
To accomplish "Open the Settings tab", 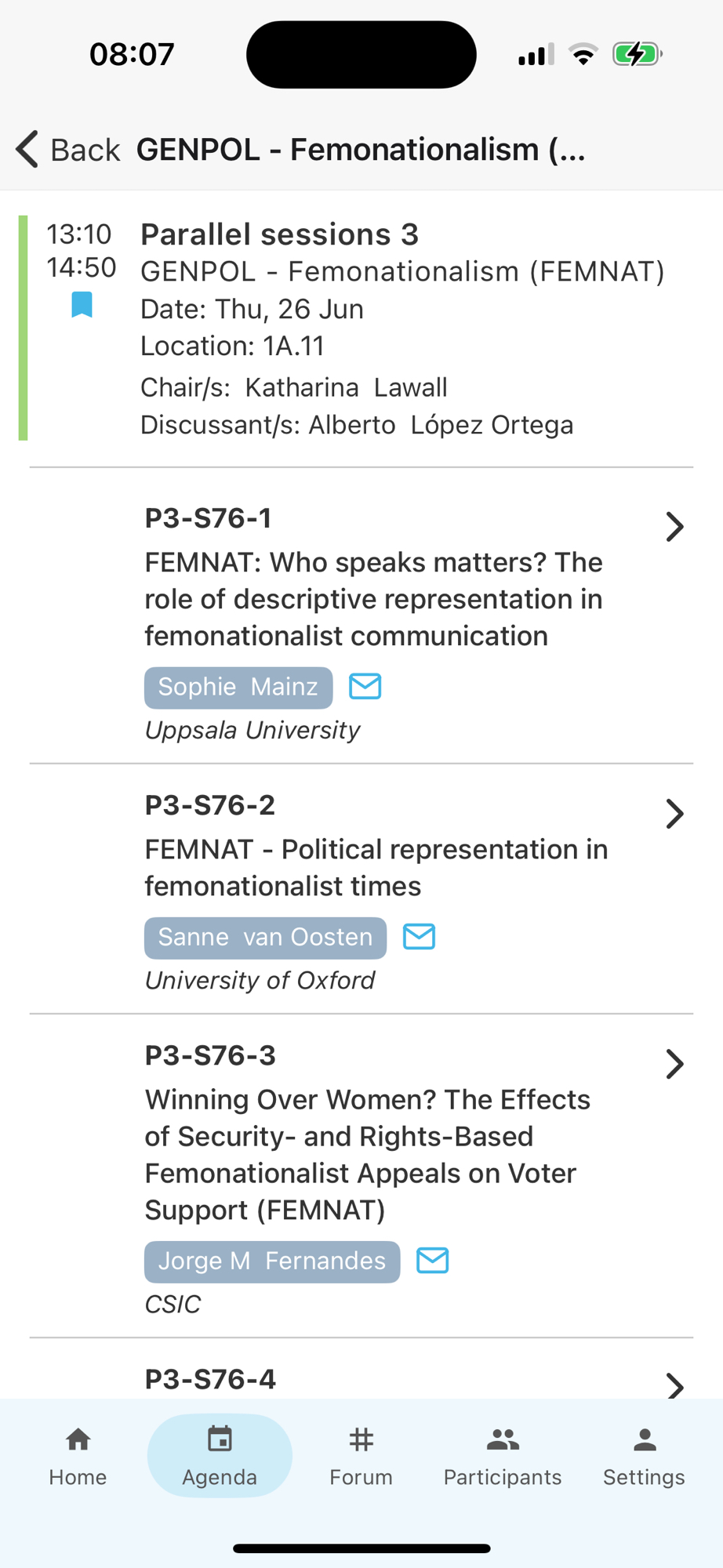I will [644, 1455].
